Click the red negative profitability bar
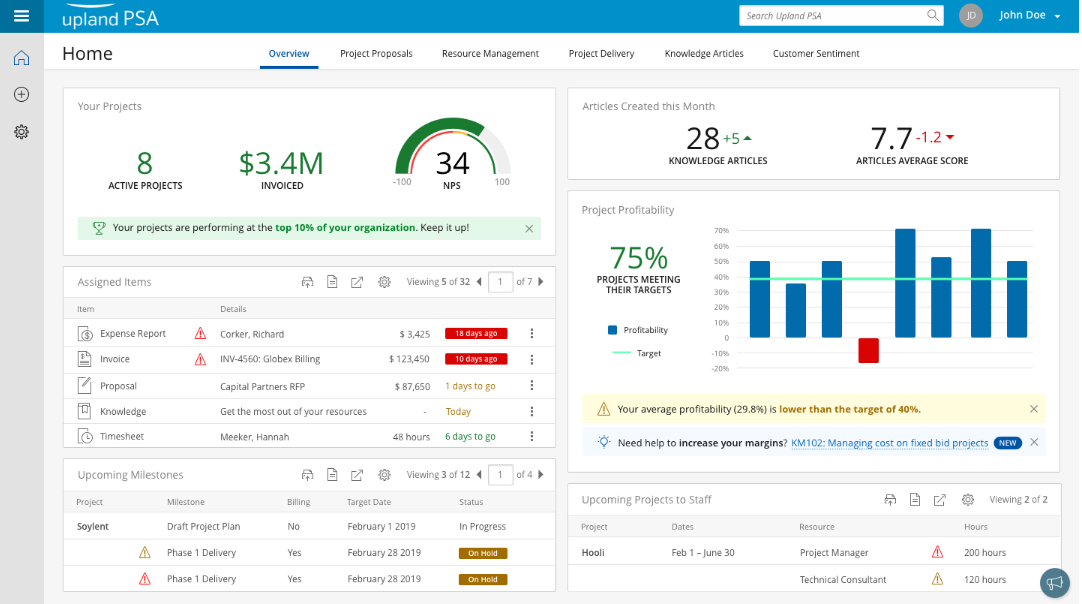 [x=868, y=350]
